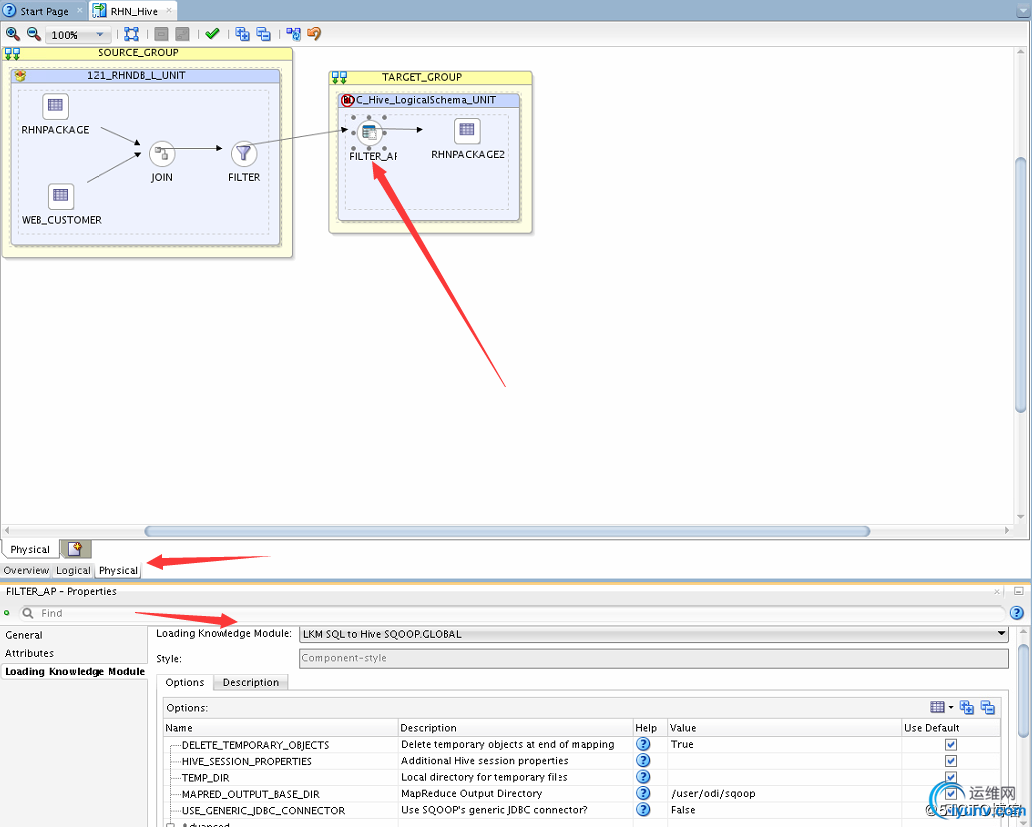The image size is (1032, 827).
Task: Open the Description tab
Action: (x=251, y=682)
